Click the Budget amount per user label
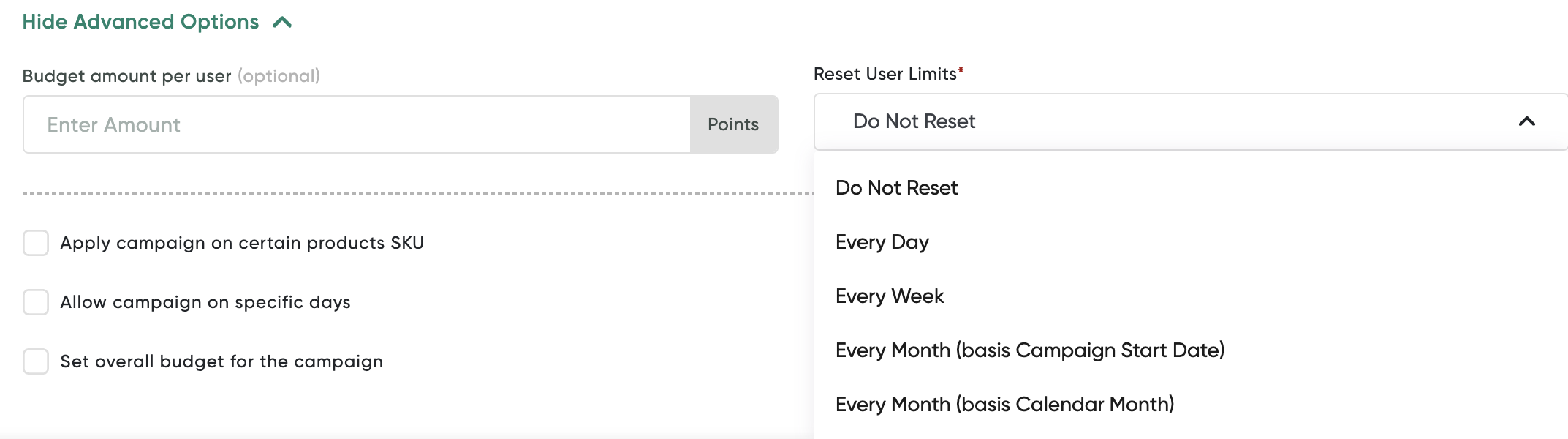 pyautogui.click(x=126, y=76)
